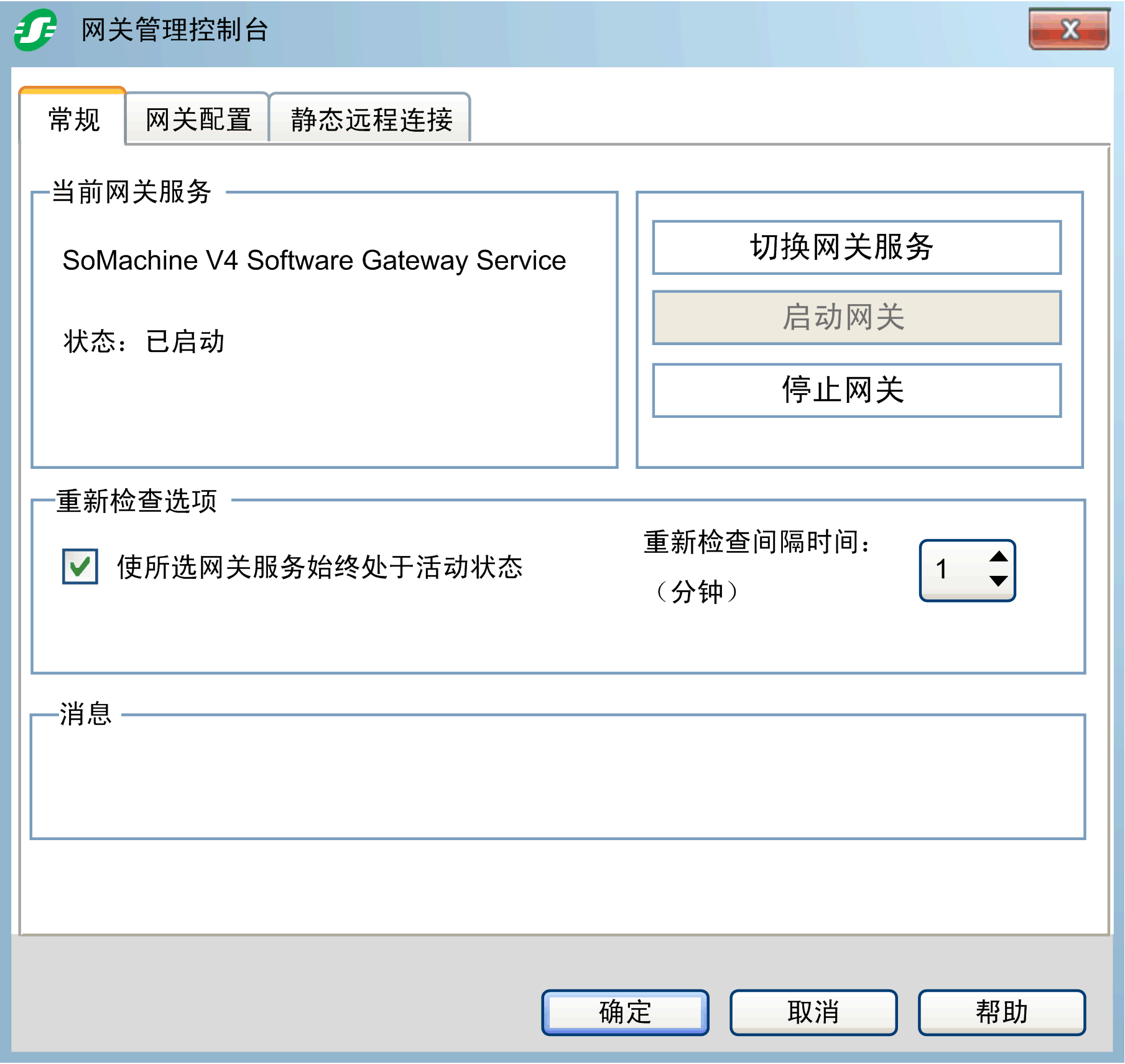Switch to the 常规 tab
Screen dimensions: 1125x1064
[x=73, y=119]
